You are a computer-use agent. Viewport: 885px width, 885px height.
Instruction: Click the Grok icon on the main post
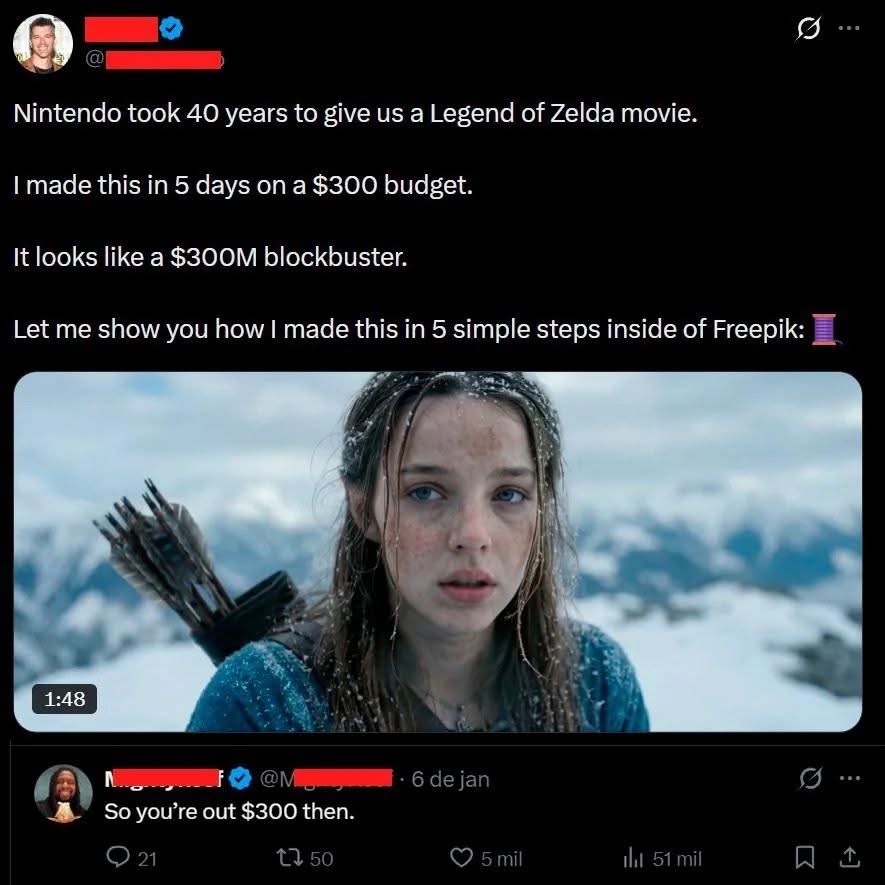click(808, 29)
